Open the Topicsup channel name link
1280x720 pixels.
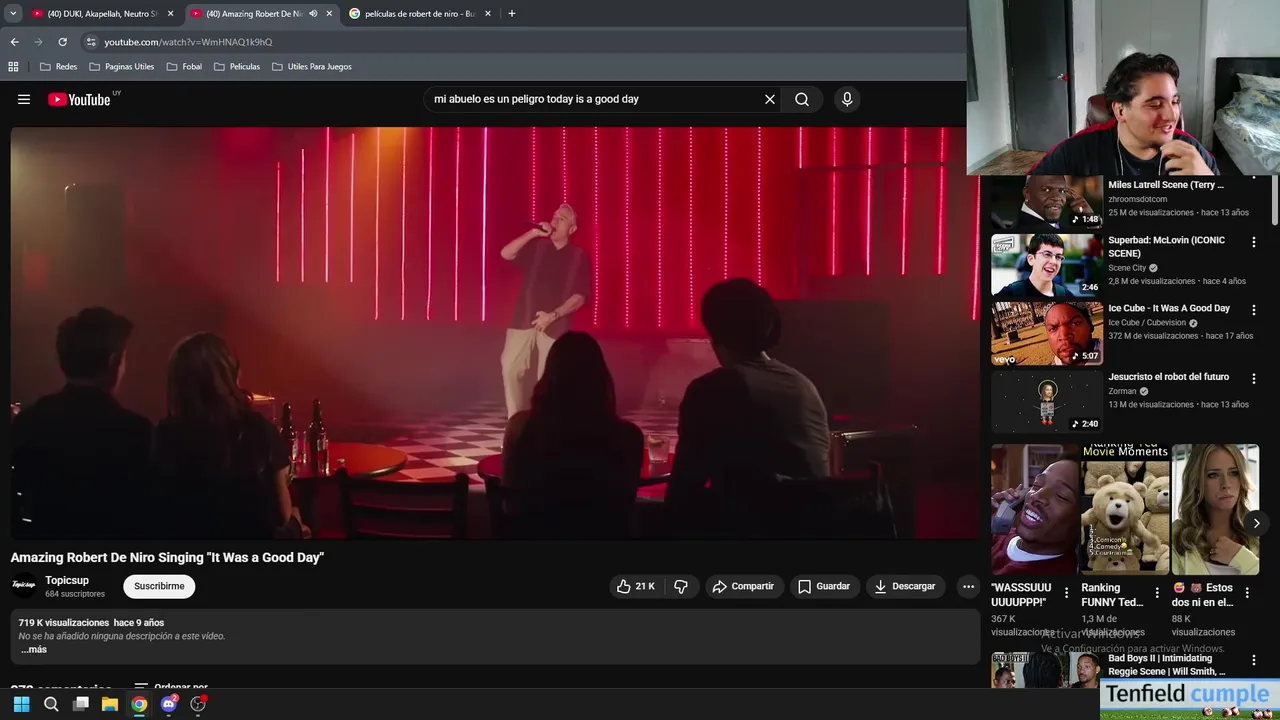click(x=67, y=580)
